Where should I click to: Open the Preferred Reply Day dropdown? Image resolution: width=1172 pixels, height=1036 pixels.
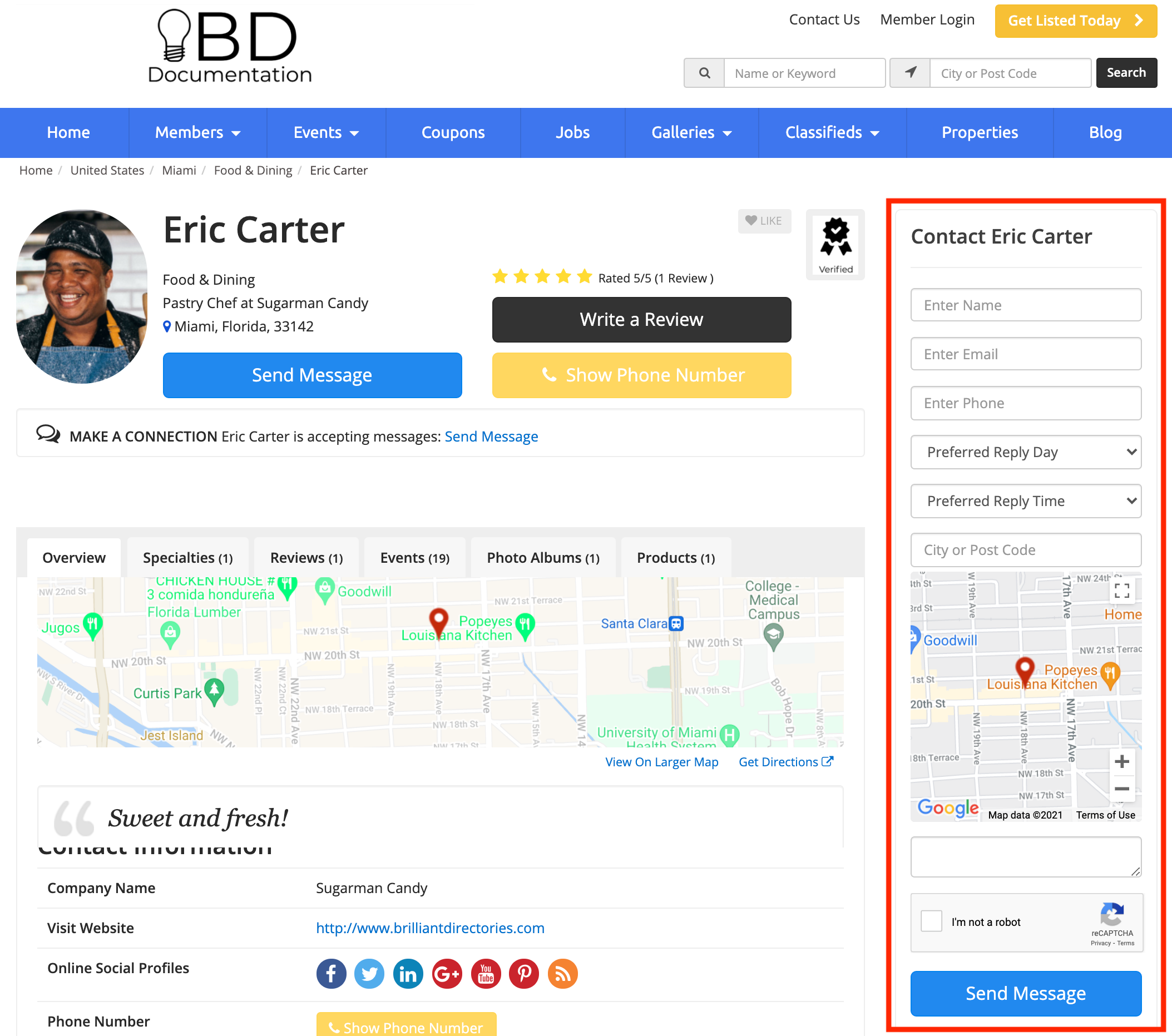click(1025, 452)
